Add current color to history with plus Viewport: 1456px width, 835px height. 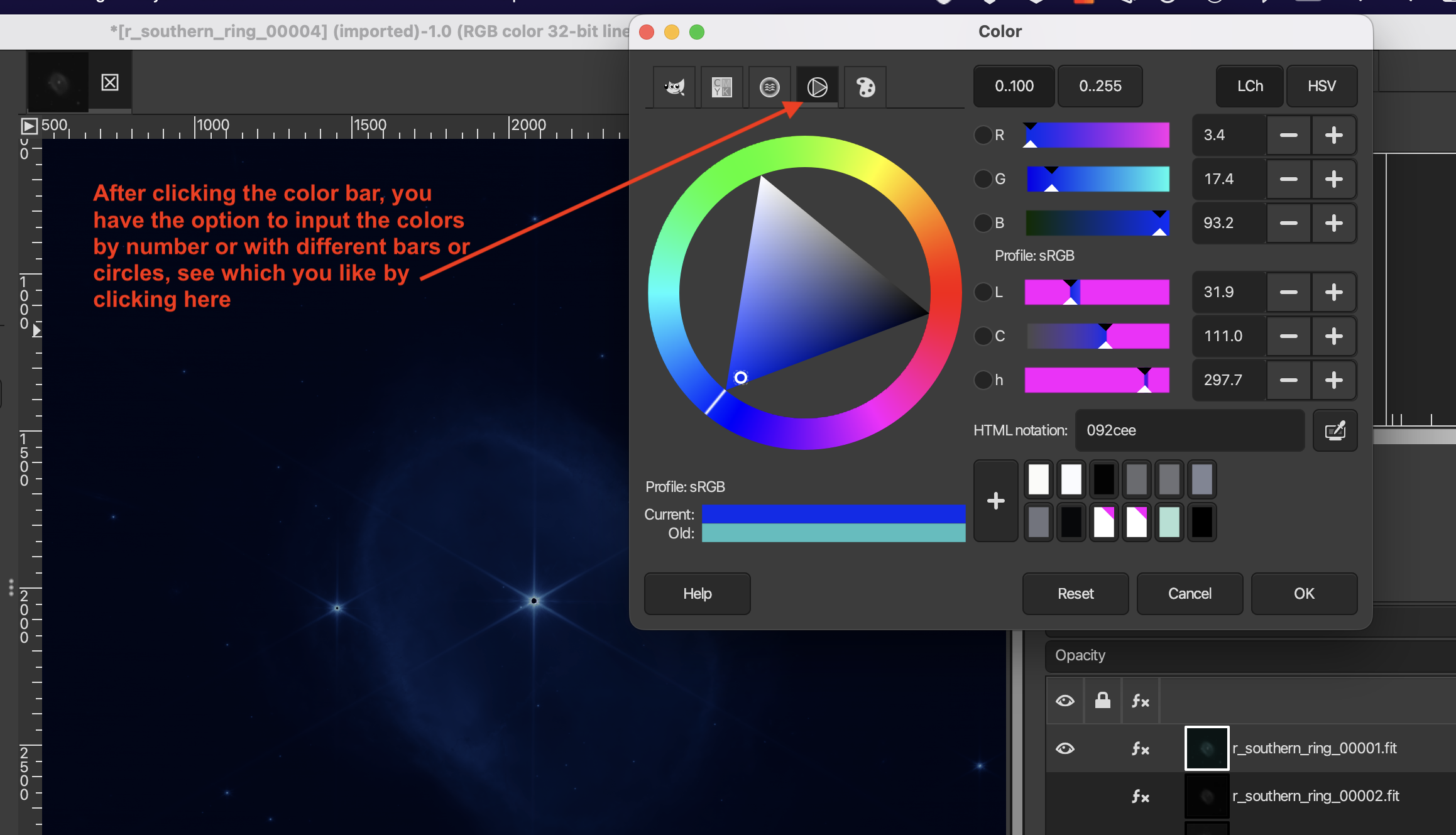tap(995, 501)
